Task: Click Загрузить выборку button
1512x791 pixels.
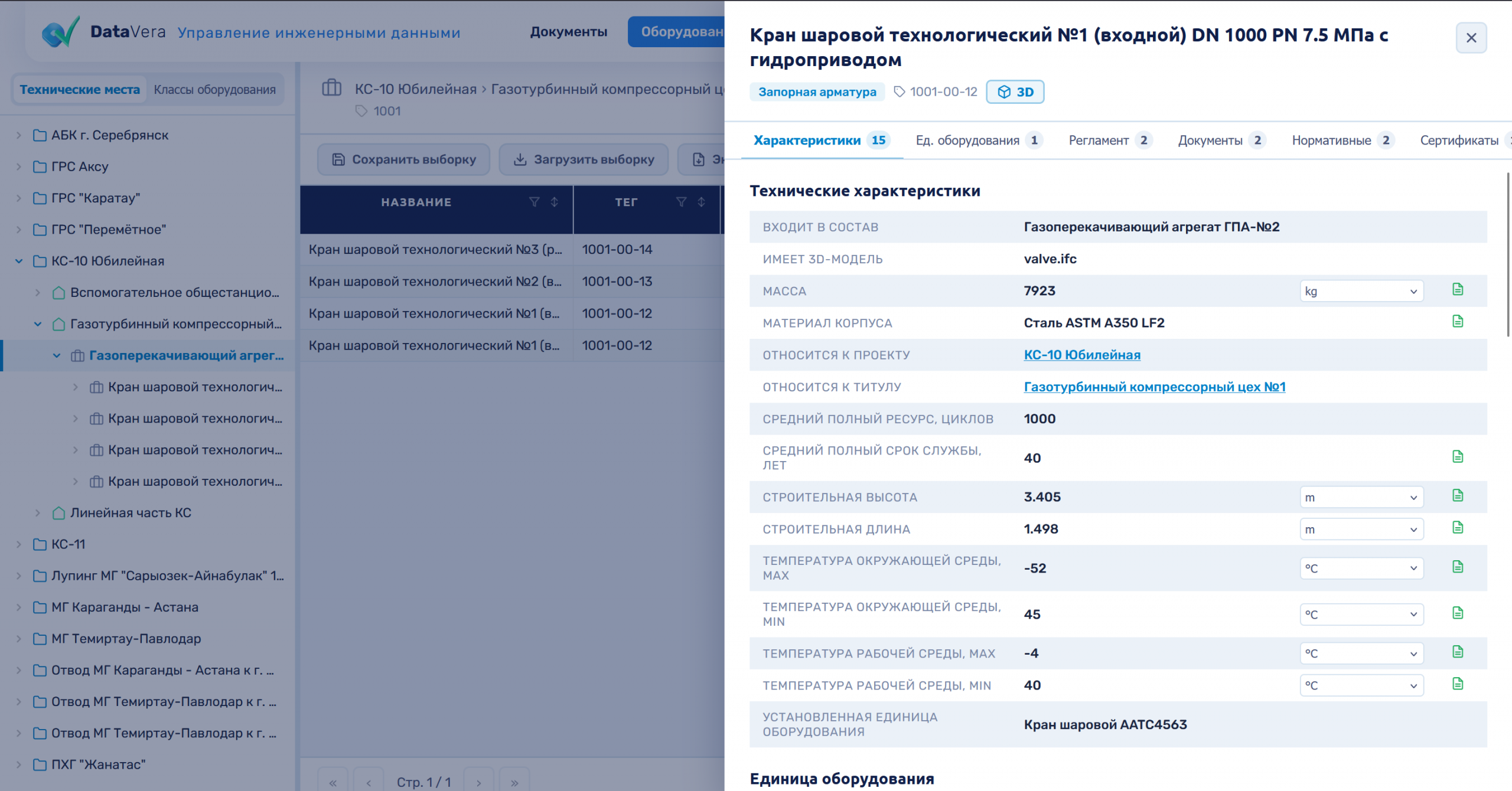Action: coord(584,159)
